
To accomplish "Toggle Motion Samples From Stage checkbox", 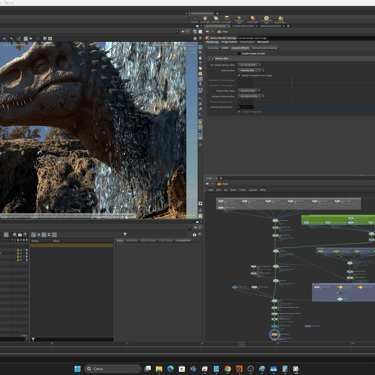I will click(x=239, y=75).
